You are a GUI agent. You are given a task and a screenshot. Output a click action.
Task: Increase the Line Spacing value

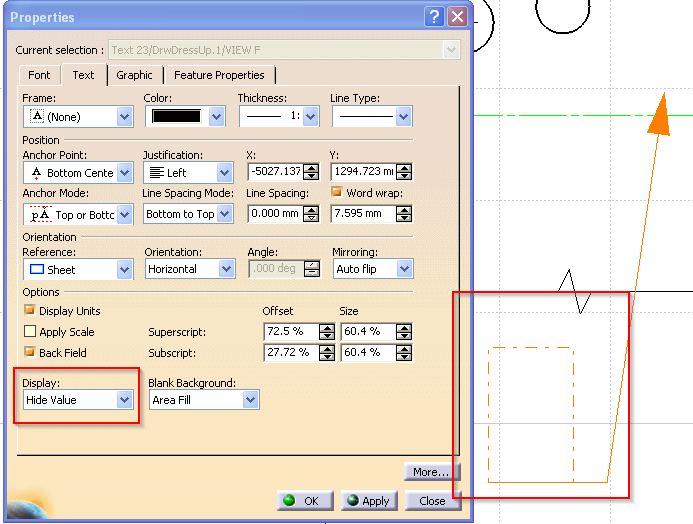click(312, 210)
